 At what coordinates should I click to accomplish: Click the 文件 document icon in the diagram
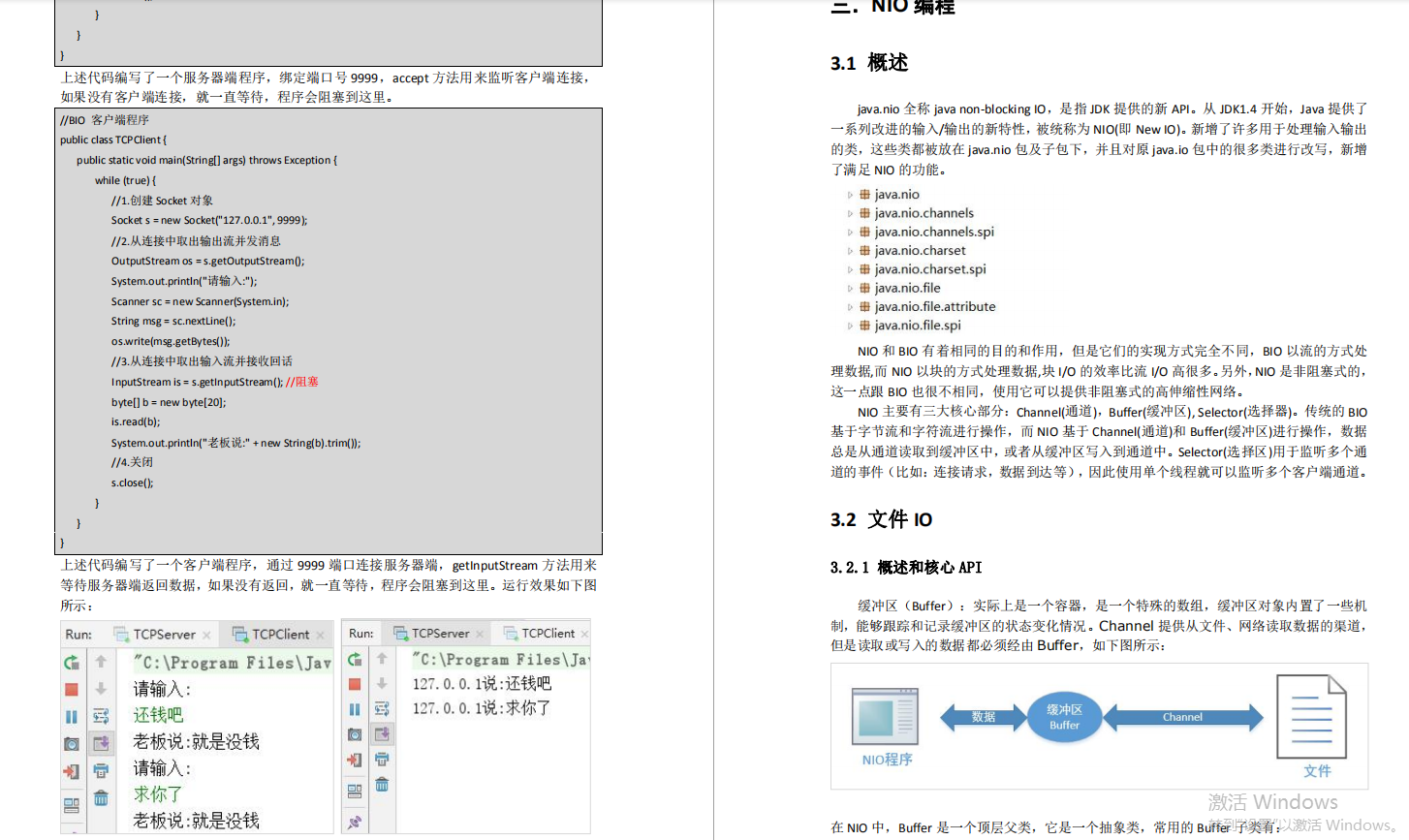pos(1312,717)
